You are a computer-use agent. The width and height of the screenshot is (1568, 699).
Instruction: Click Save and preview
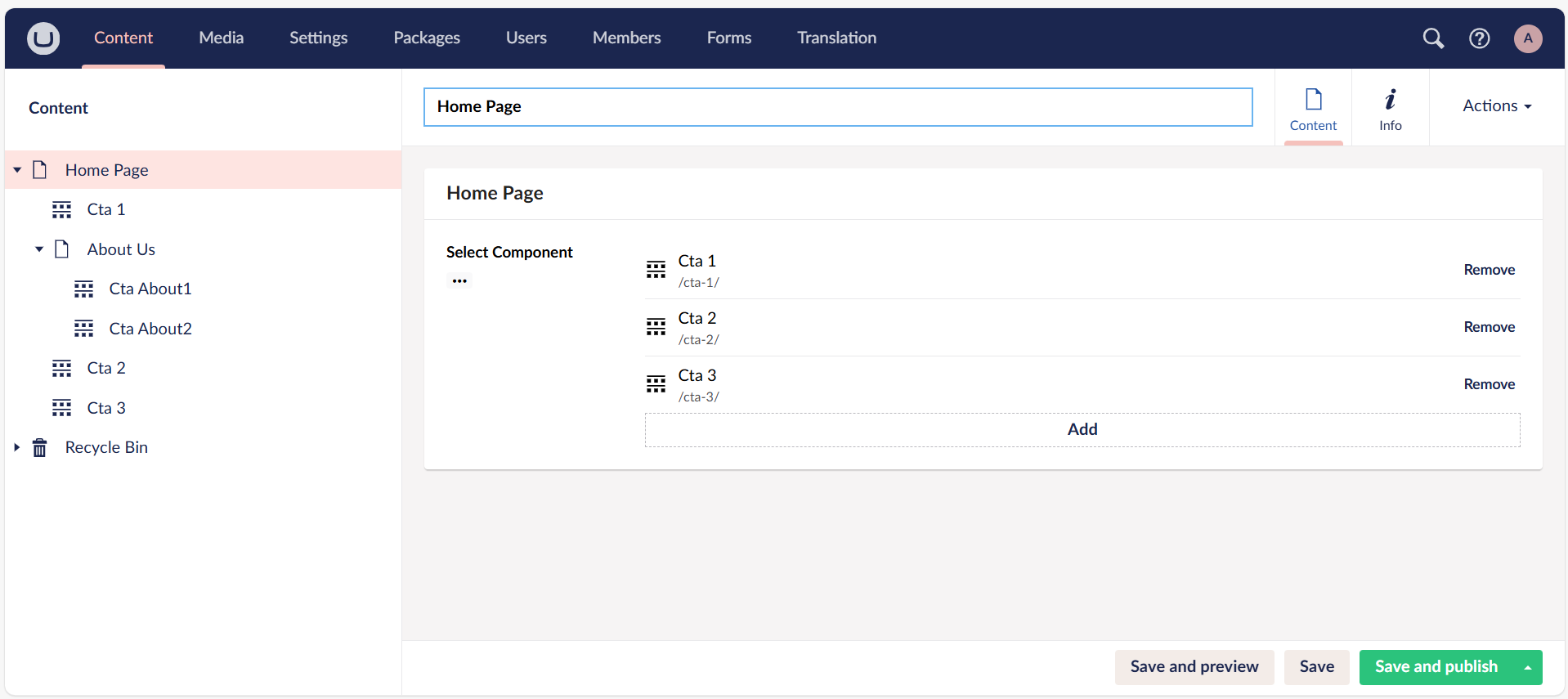[x=1194, y=667]
